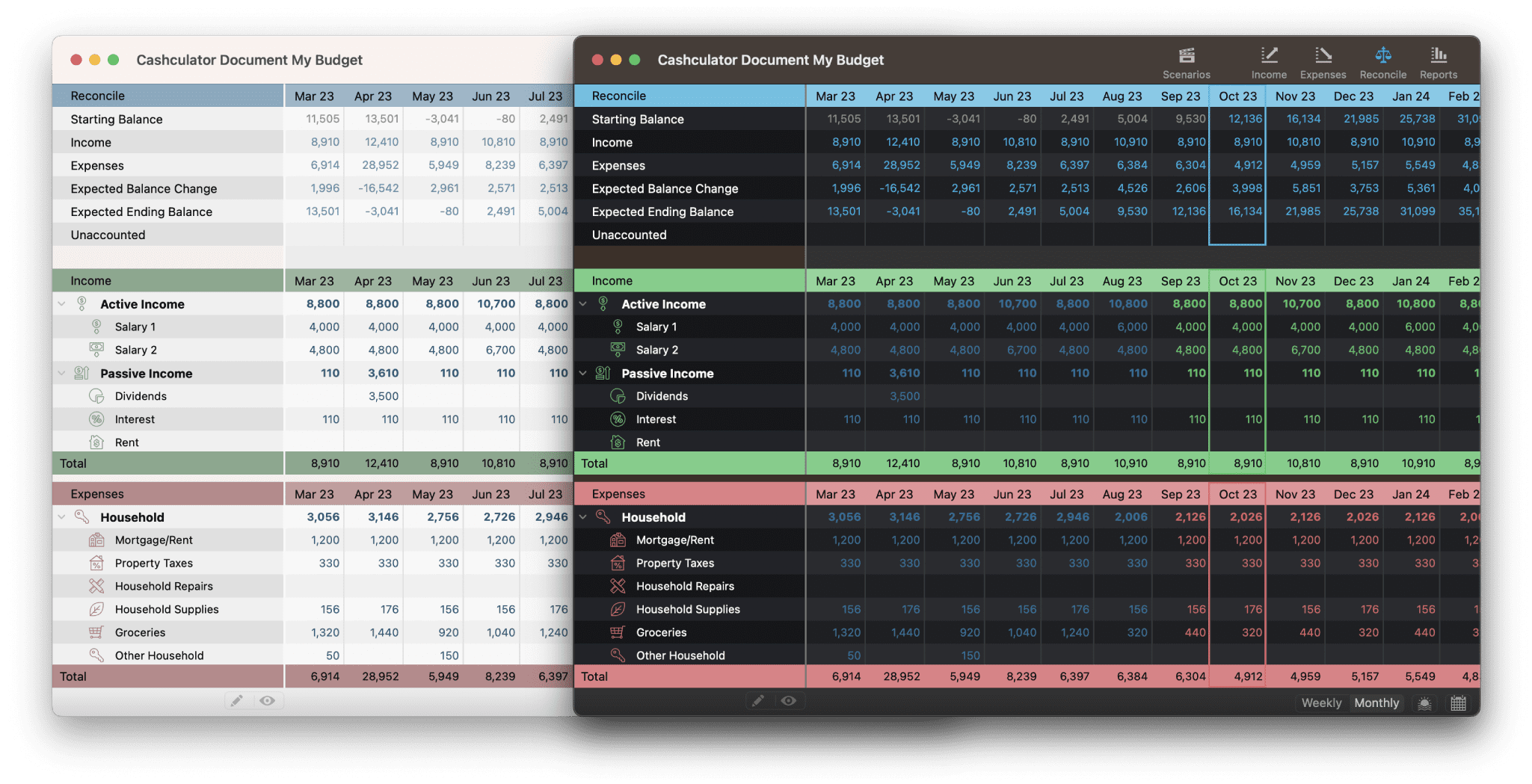Select the 3,500 Dividends cell in the dark window
This screenshot has height=784, width=1532.
click(895, 396)
